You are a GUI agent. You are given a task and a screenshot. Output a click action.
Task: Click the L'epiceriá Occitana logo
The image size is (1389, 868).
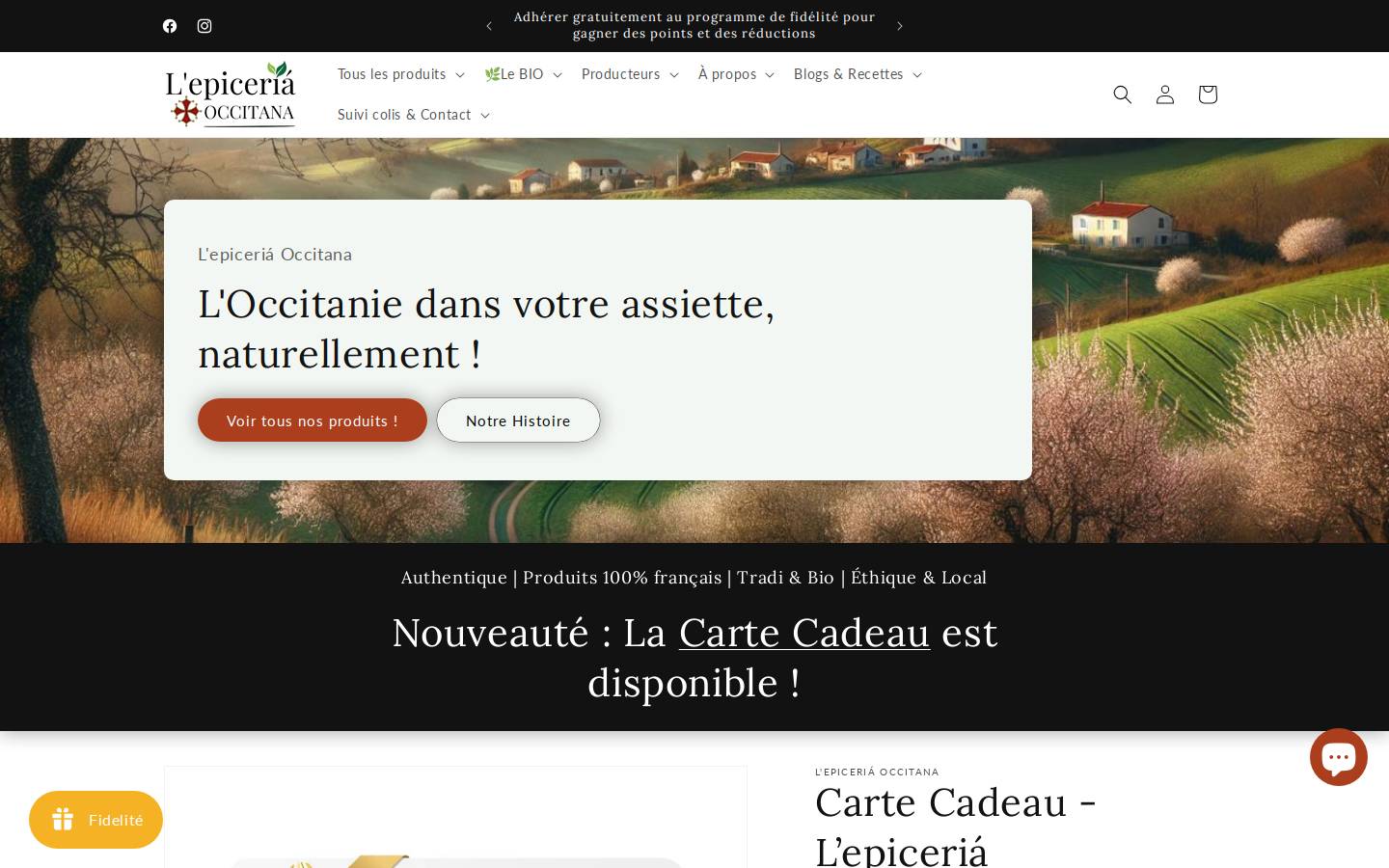(231, 95)
